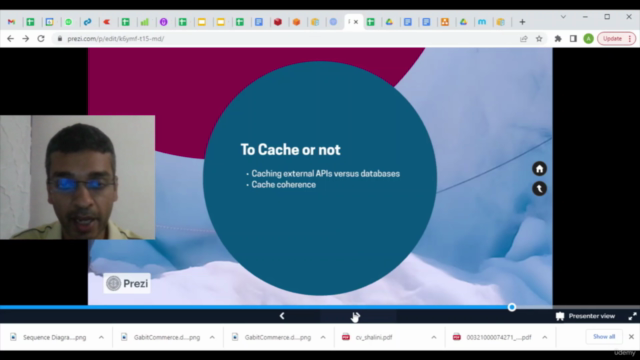Switch to the Gmail tab
The image size is (640, 360).
(x=11, y=22)
